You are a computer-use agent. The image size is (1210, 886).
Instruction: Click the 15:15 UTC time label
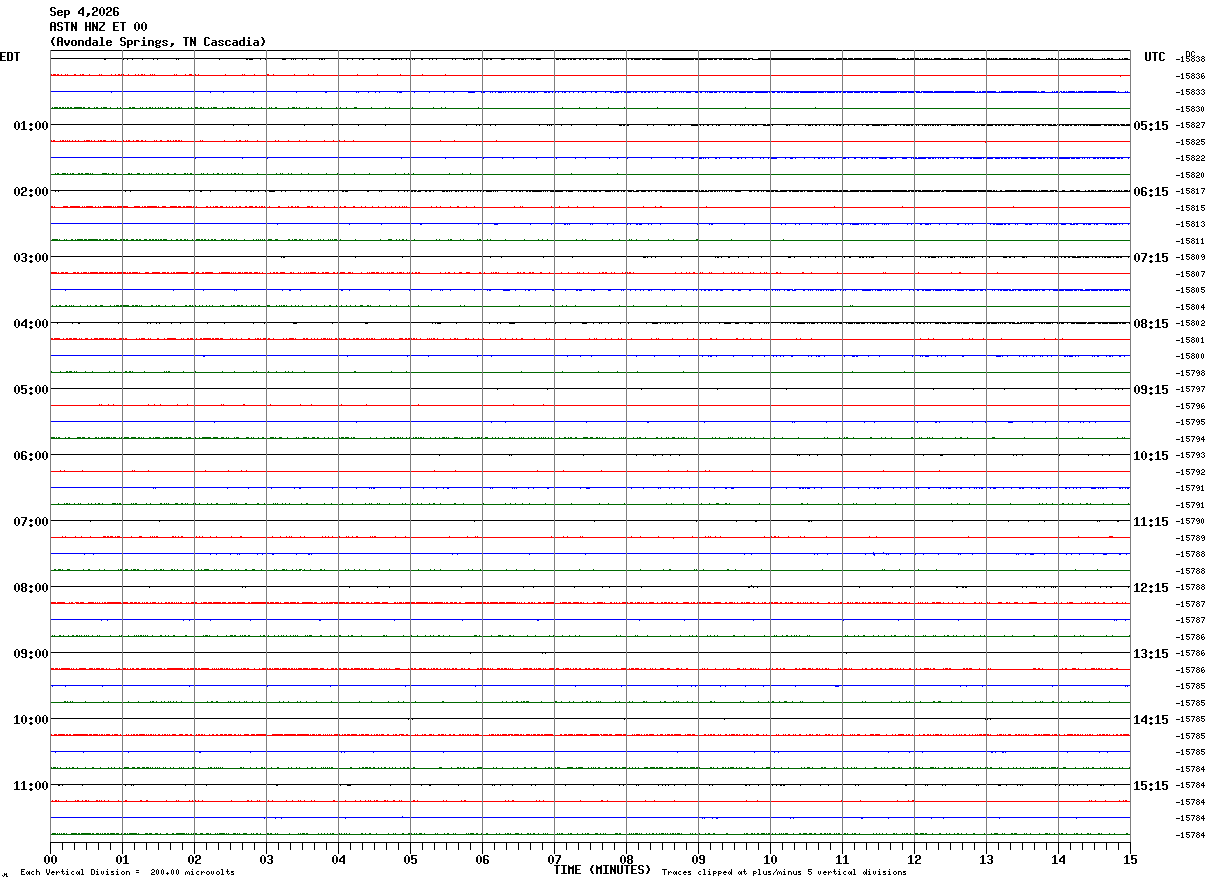point(1150,786)
